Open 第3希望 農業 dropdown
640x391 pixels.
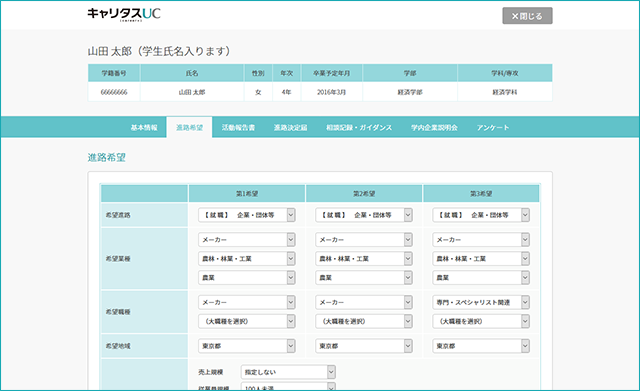[481, 278]
